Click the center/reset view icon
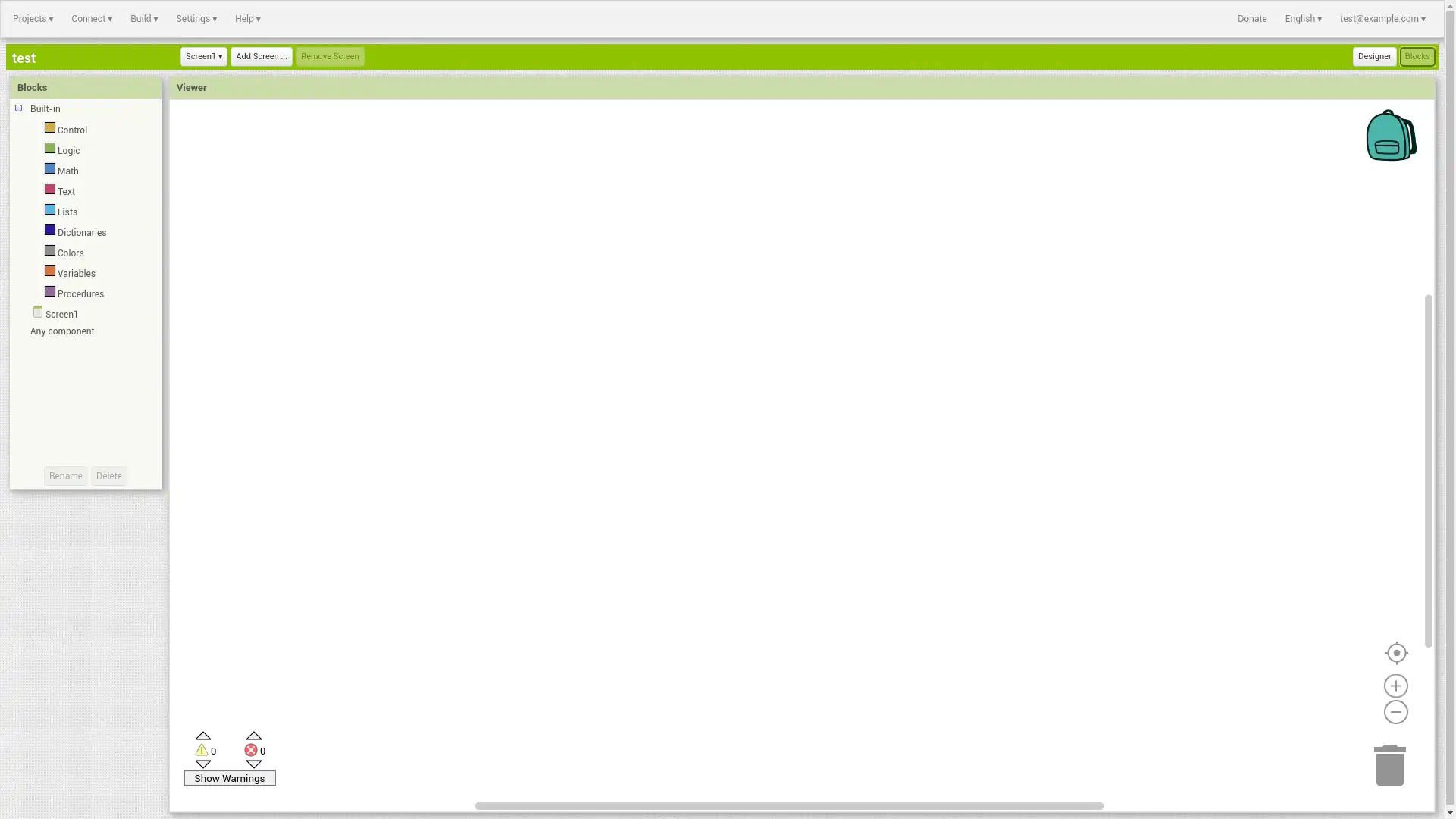The height and width of the screenshot is (819, 1456). (1395, 652)
